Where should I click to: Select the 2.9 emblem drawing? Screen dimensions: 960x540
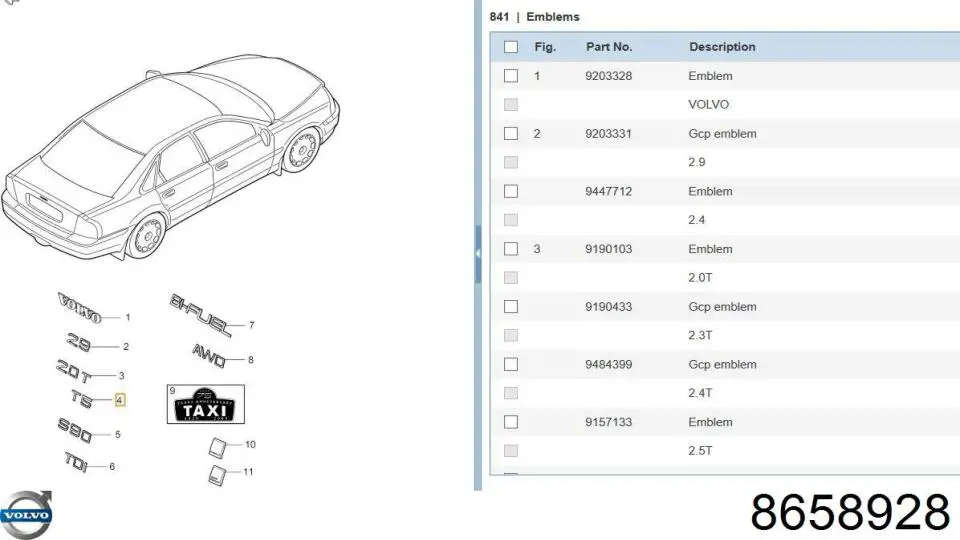[x=78, y=342]
